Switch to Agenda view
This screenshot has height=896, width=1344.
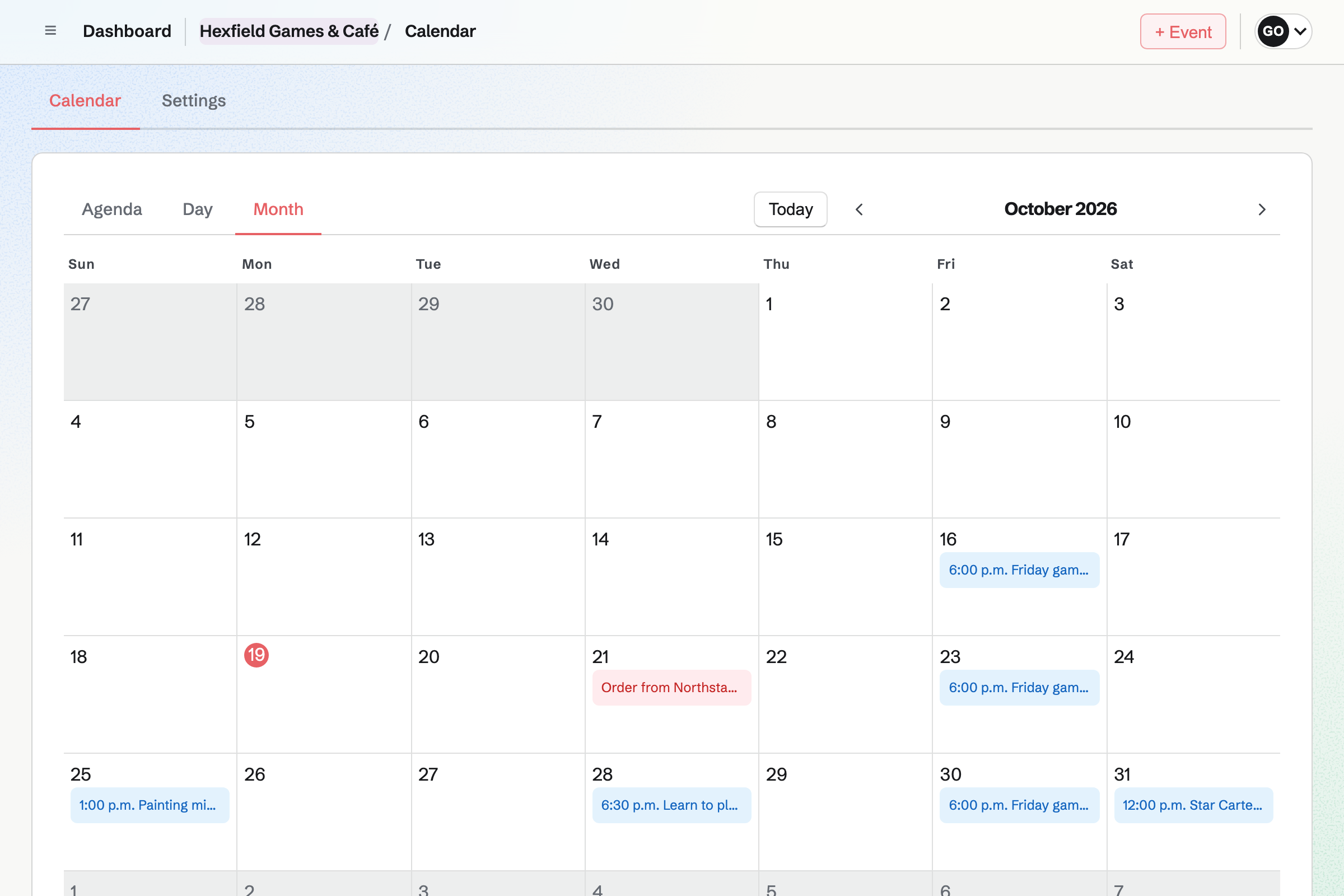click(112, 209)
